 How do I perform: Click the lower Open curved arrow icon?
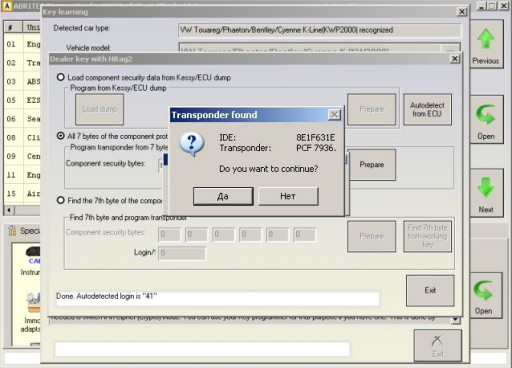[483, 290]
